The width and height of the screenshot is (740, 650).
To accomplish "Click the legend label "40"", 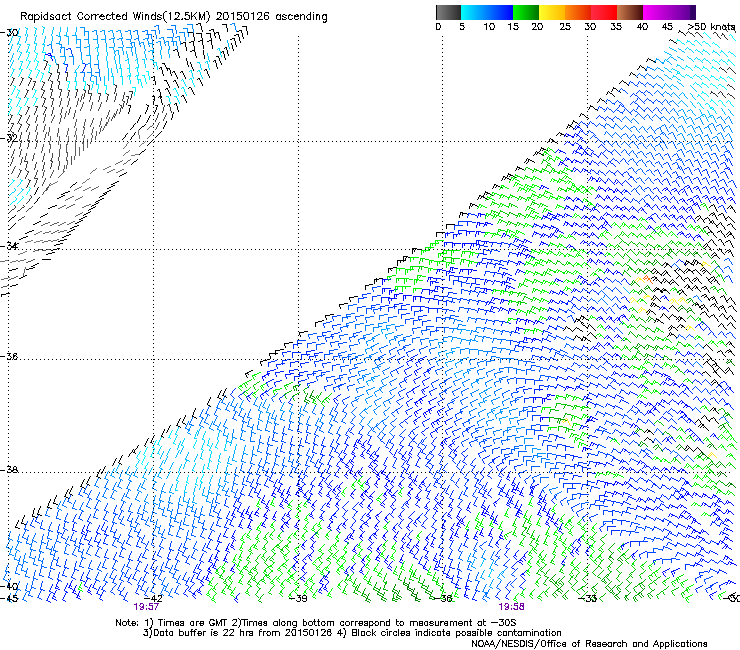I will click(642, 27).
